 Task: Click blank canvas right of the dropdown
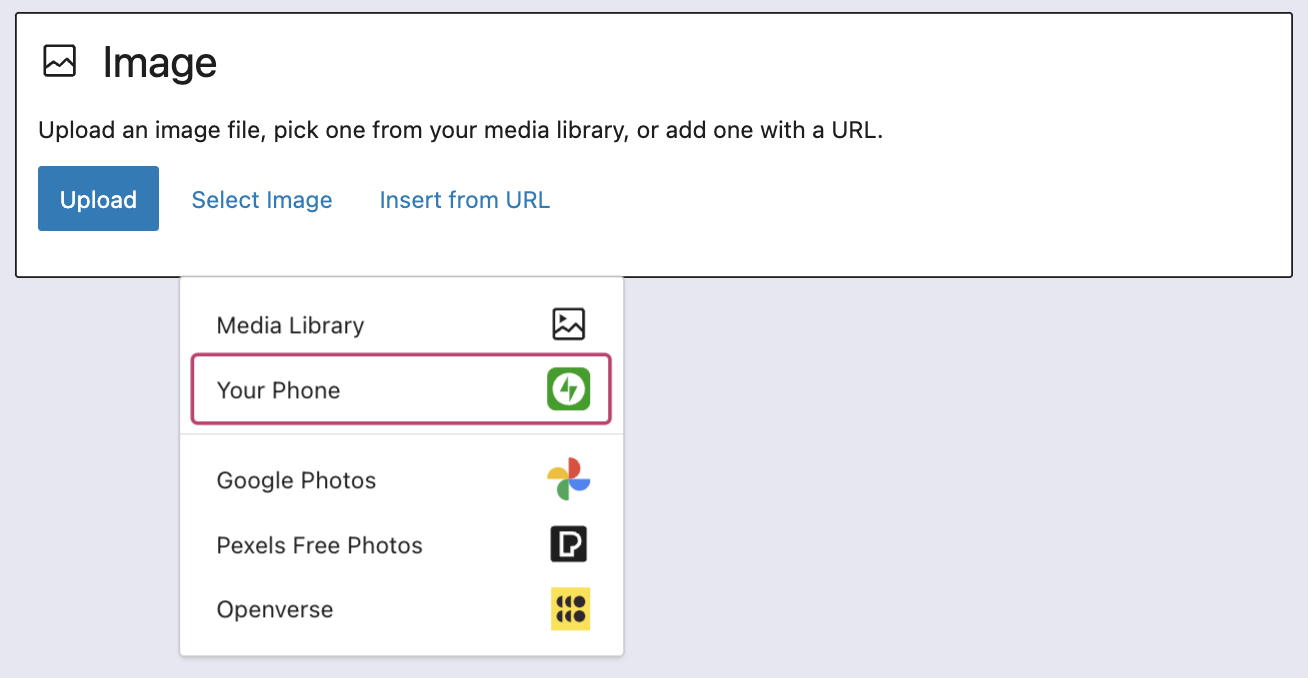(x=950, y=480)
